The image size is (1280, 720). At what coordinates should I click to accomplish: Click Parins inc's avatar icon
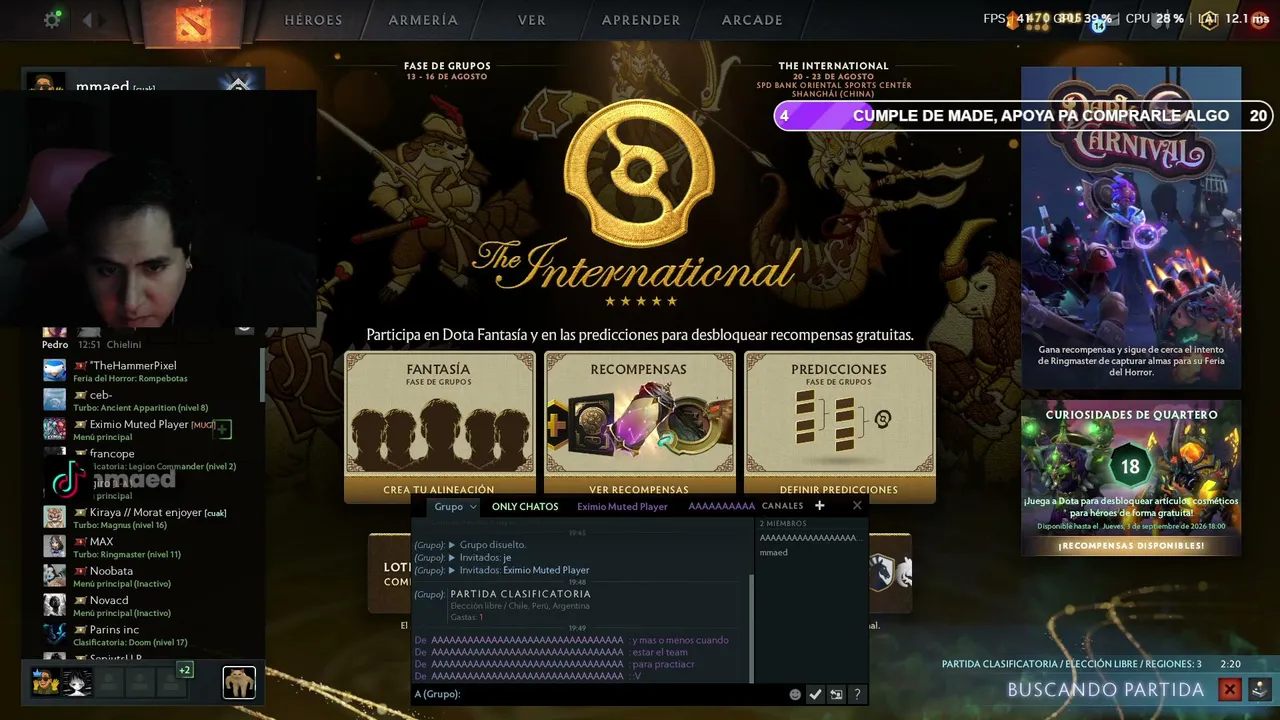pyautogui.click(x=54, y=634)
